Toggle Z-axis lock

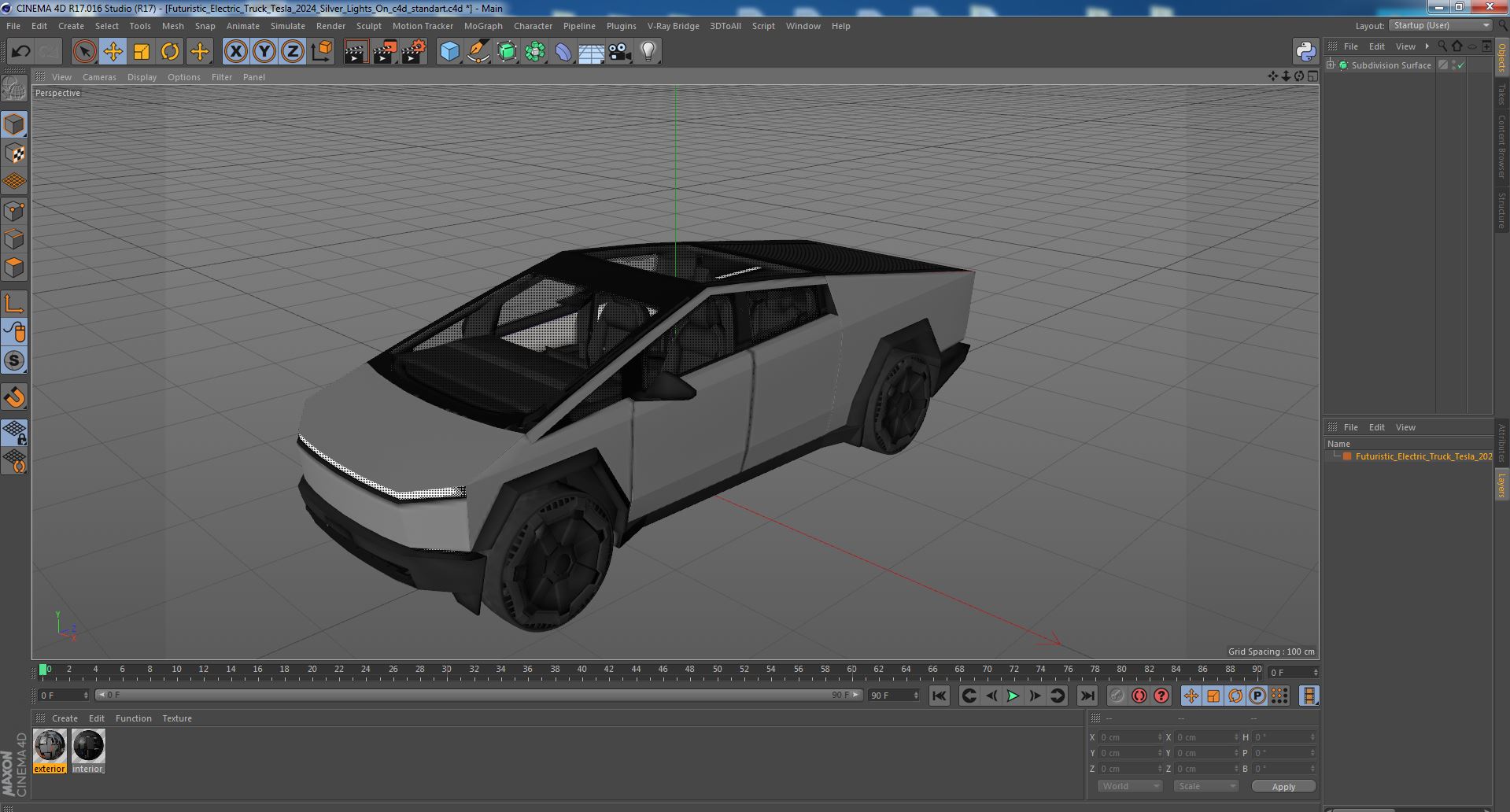(293, 52)
